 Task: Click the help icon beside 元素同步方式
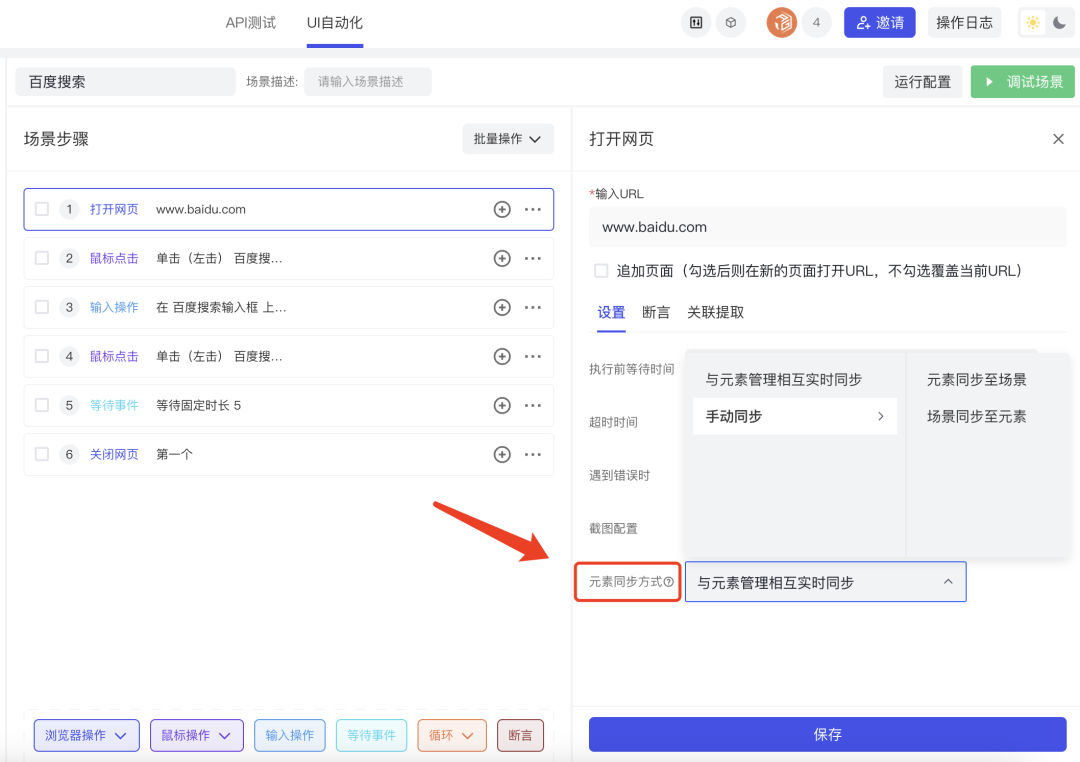click(x=669, y=582)
